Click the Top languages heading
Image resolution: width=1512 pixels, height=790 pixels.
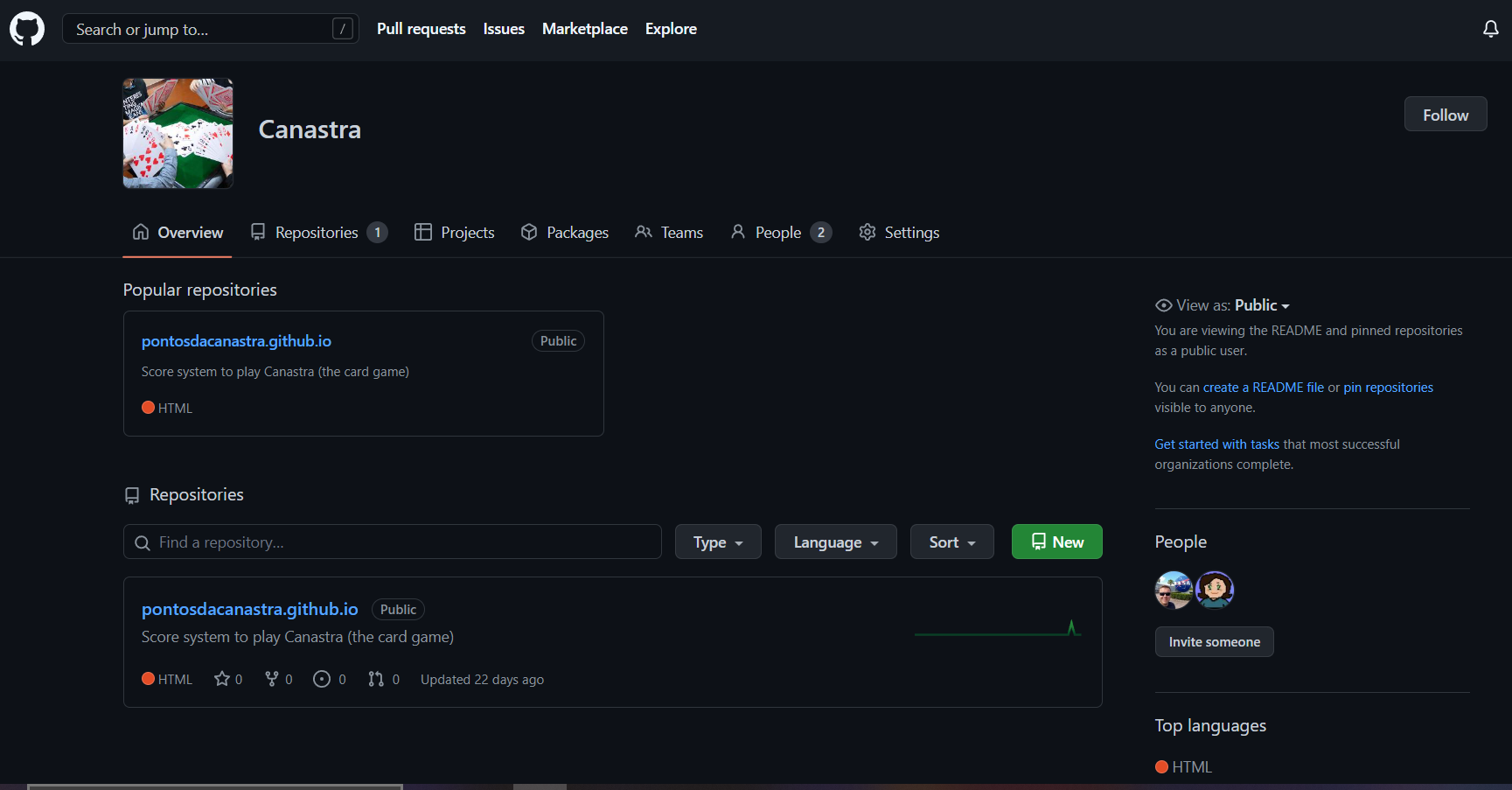pyautogui.click(x=1210, y=726)
